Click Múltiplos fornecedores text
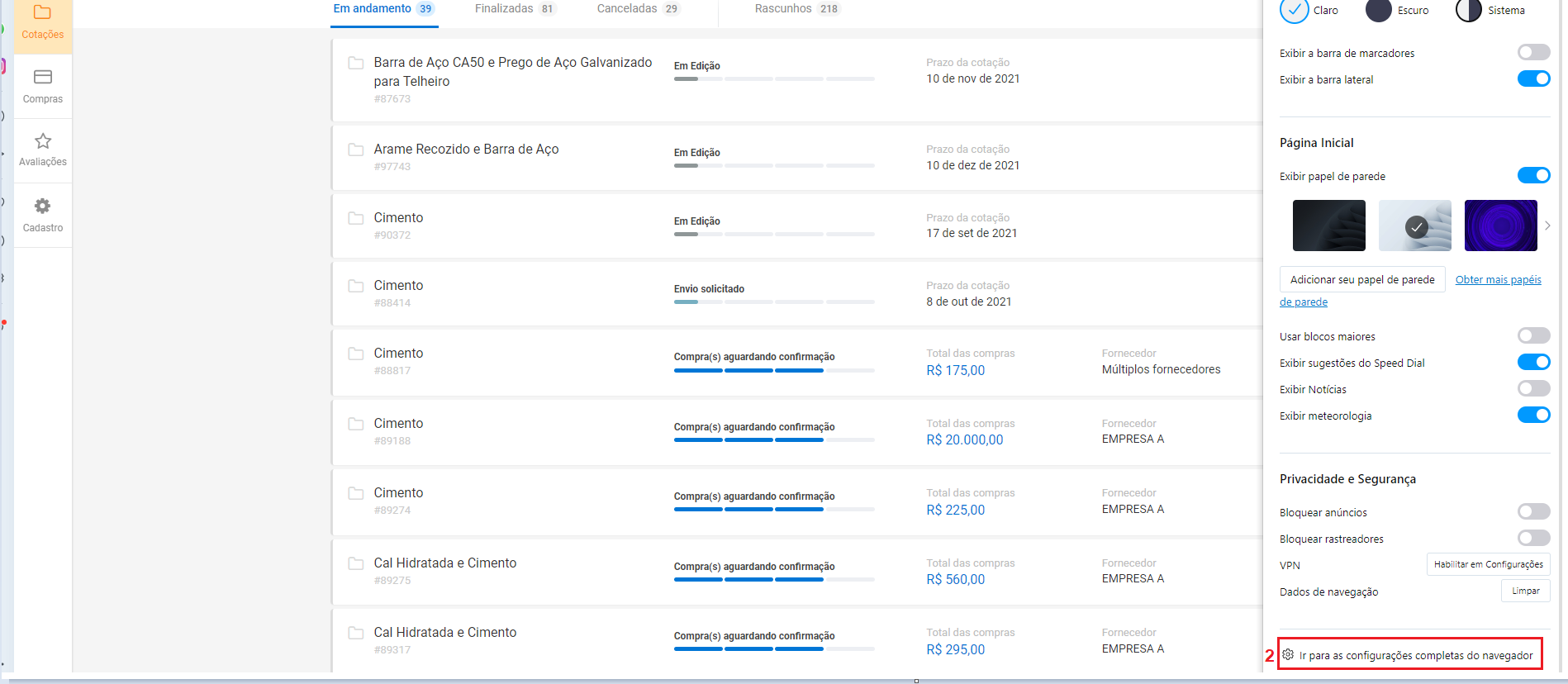1568x684 pixels. pyautogui.click(x=1161, y=369)
